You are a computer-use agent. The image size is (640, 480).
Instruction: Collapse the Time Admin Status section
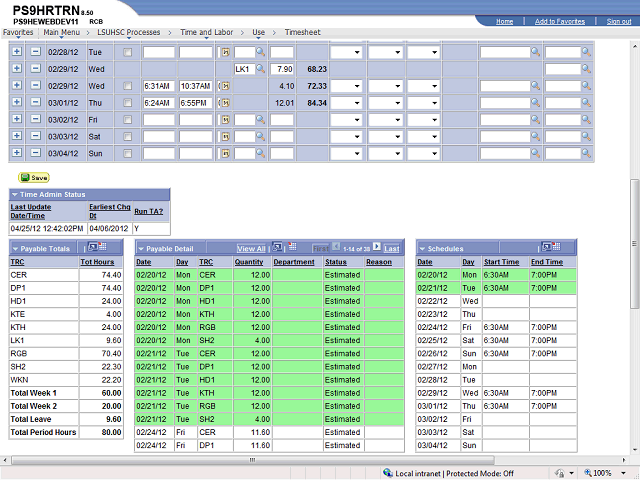click(x=15, y=195)
